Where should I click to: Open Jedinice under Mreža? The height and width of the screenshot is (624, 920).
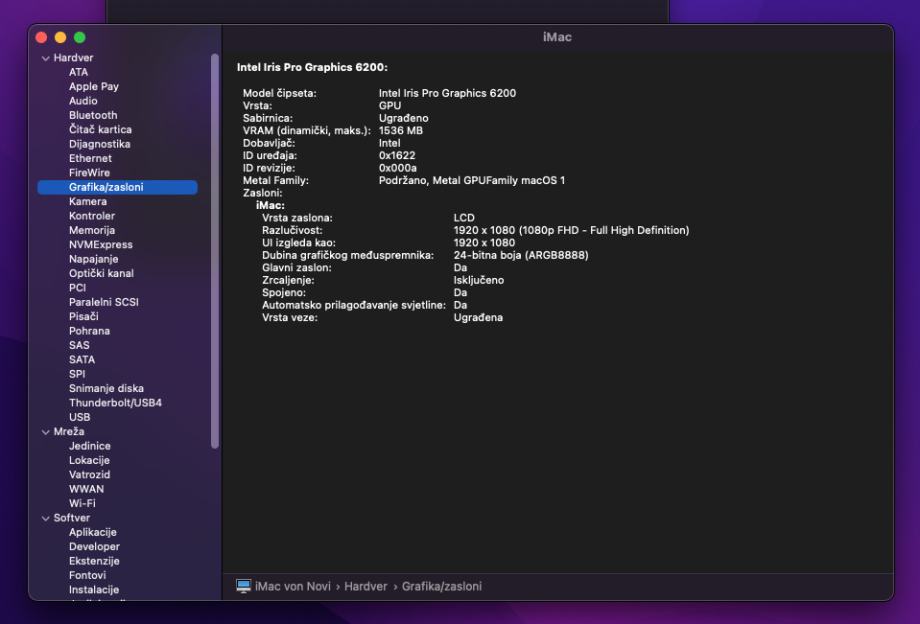tap(89, 446)
